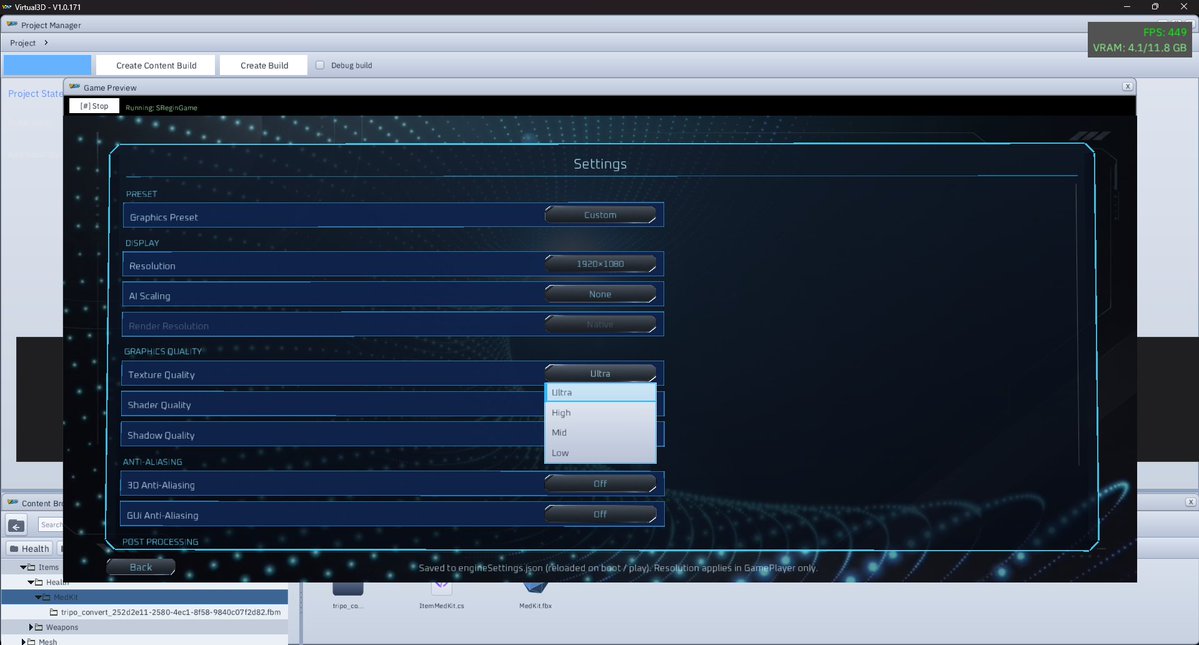Click the back arrow folder icon in Content Browser

16,526
